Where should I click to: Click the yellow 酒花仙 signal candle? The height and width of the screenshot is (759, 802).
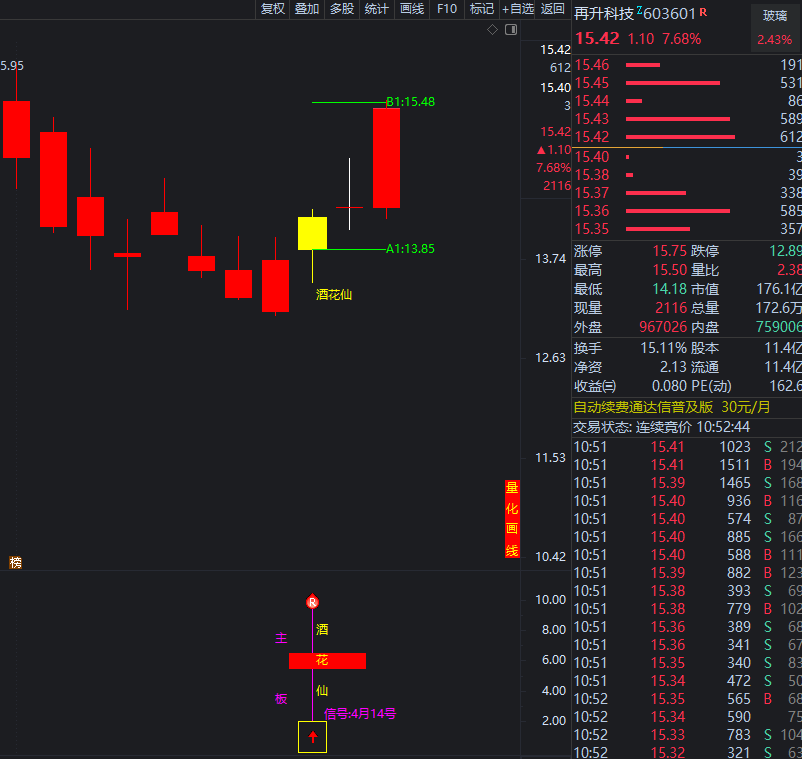click(x=312, y=233)
